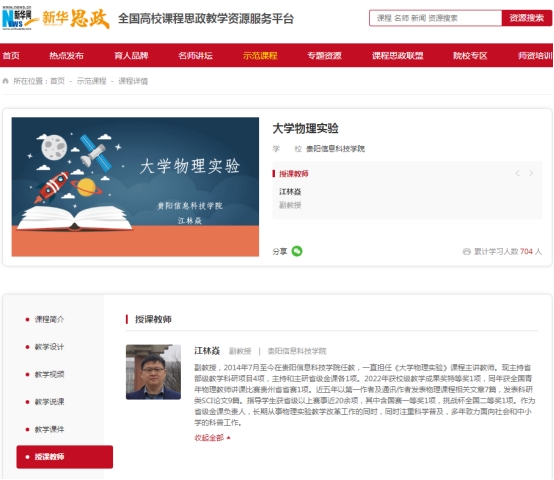
Task: Click the Xinhua News logo
Action: pos(17,18)
